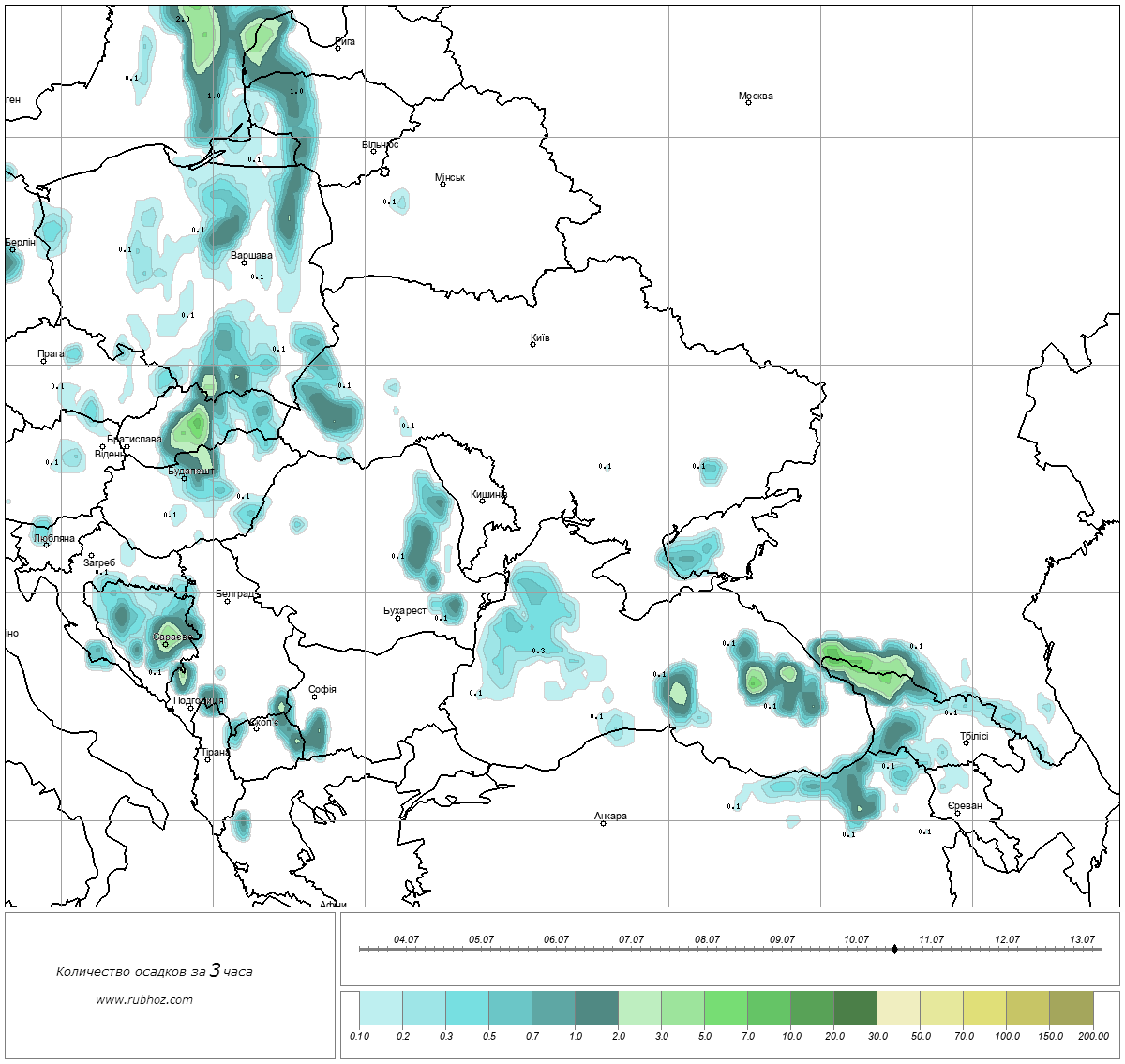Click the black diamond timeline position marker
The height and width of the screenshot is (1064, 1125).
(x=894, y=949)
